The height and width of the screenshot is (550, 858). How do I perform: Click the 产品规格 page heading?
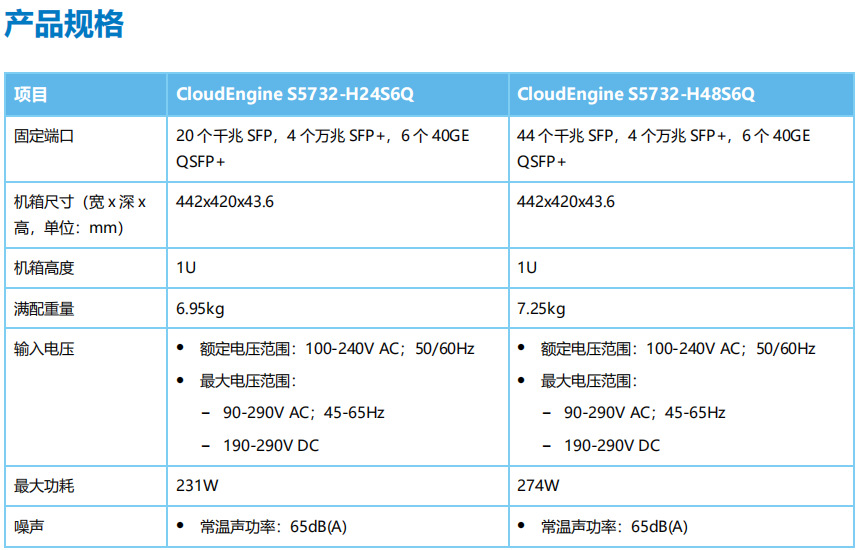click(x=63, y=25)
